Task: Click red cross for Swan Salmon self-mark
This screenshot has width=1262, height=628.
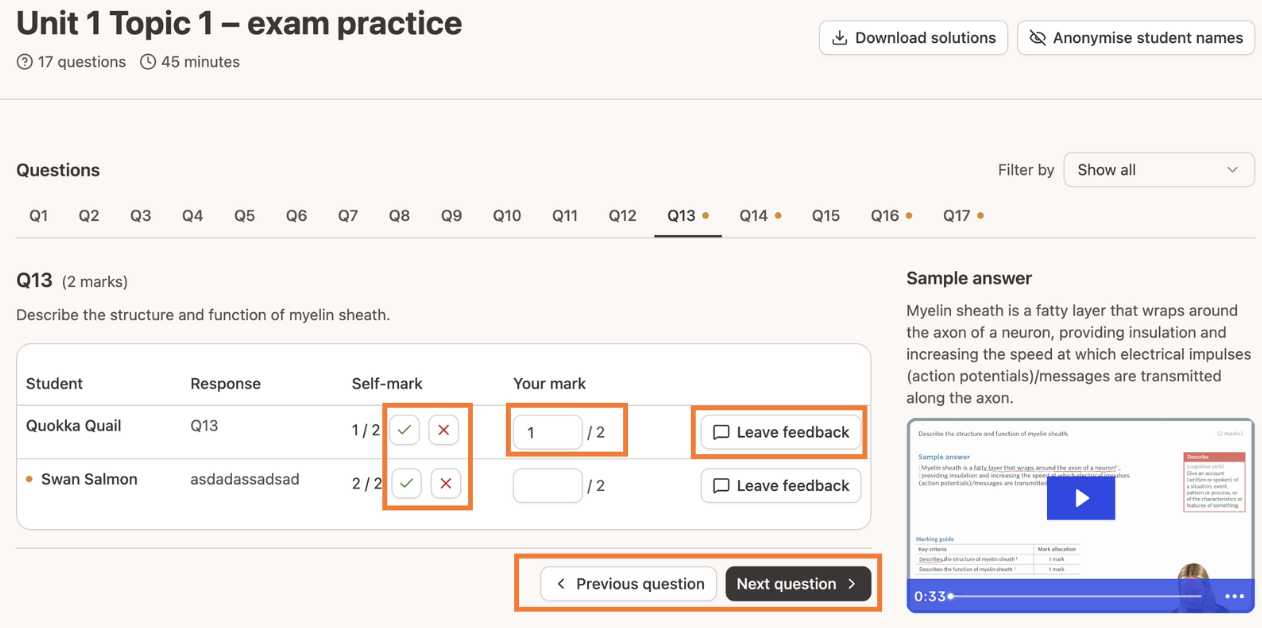Action: click(446, 484)
